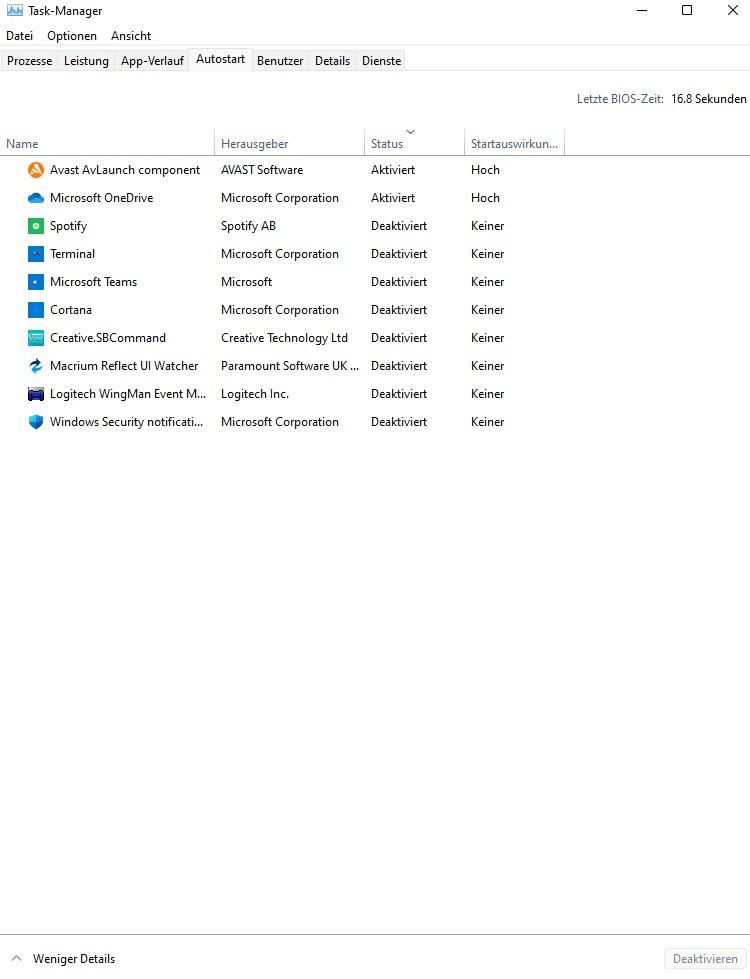Select the Cortana entry name
This screenshot has width=750, height=979.
tap(71, 310)
